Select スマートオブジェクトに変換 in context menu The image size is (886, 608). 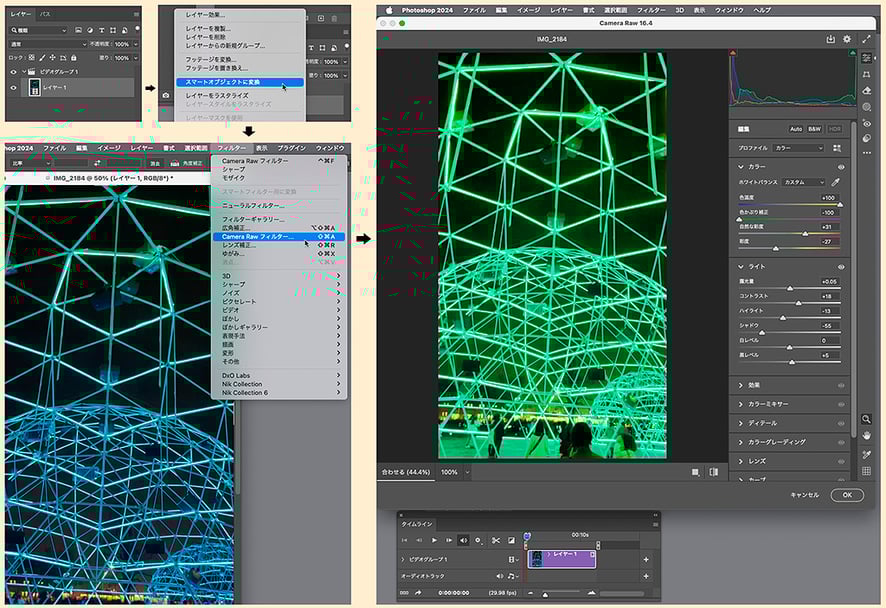point(223,82)
